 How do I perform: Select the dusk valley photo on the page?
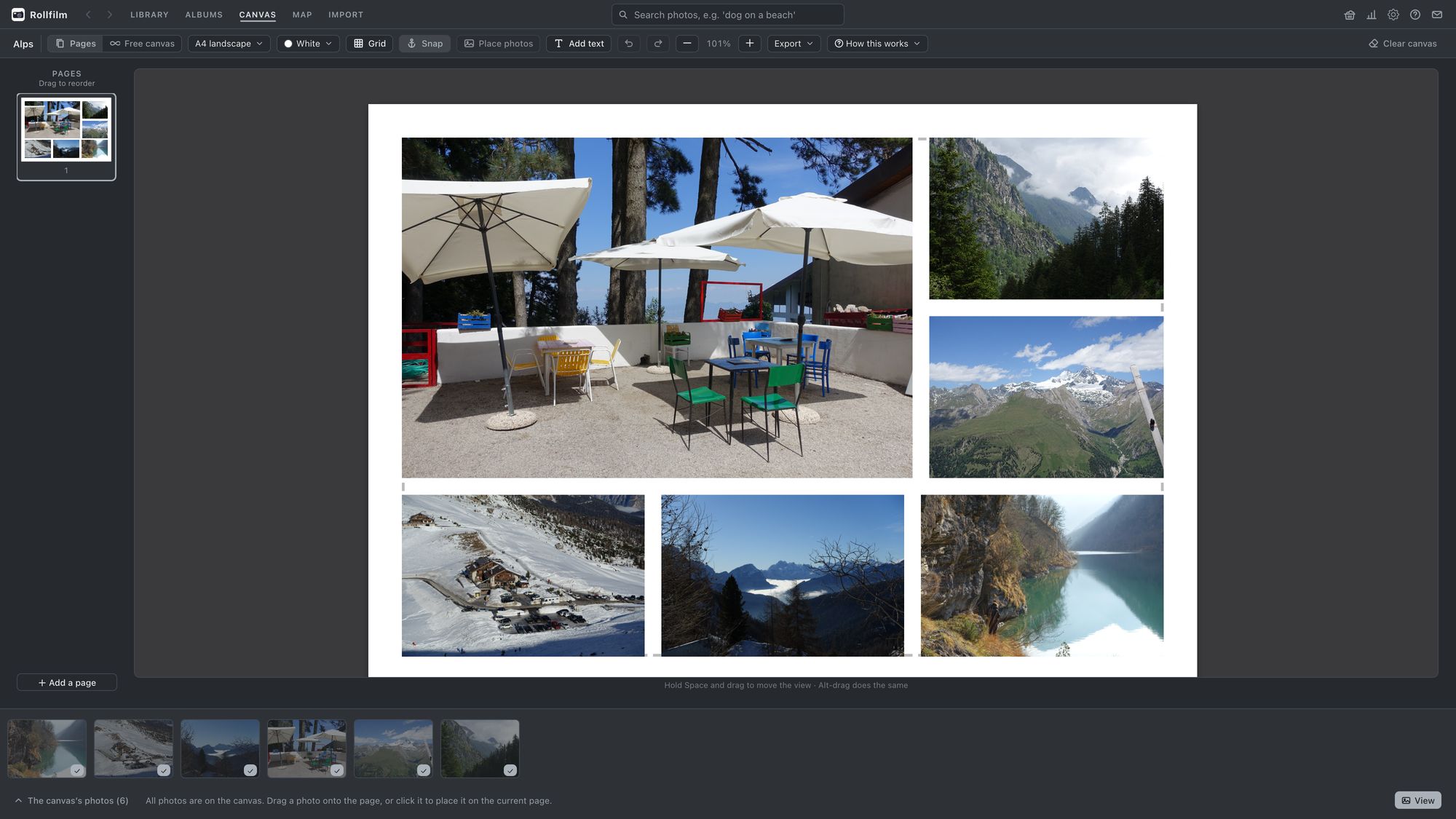(x=783, y=576)
